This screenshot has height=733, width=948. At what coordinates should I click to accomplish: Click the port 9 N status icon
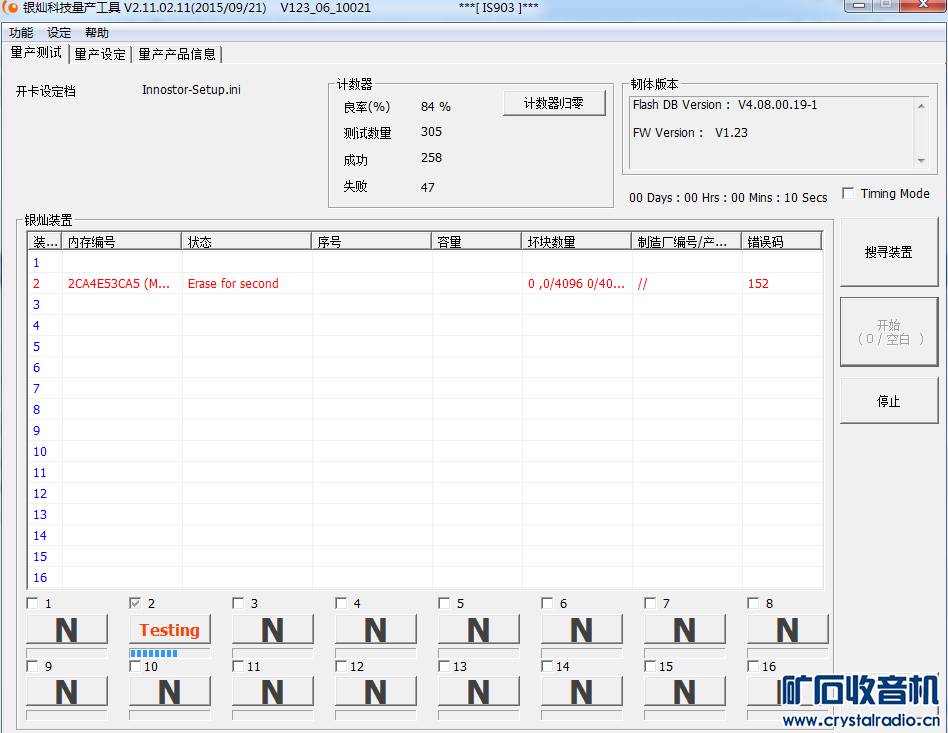66,692
